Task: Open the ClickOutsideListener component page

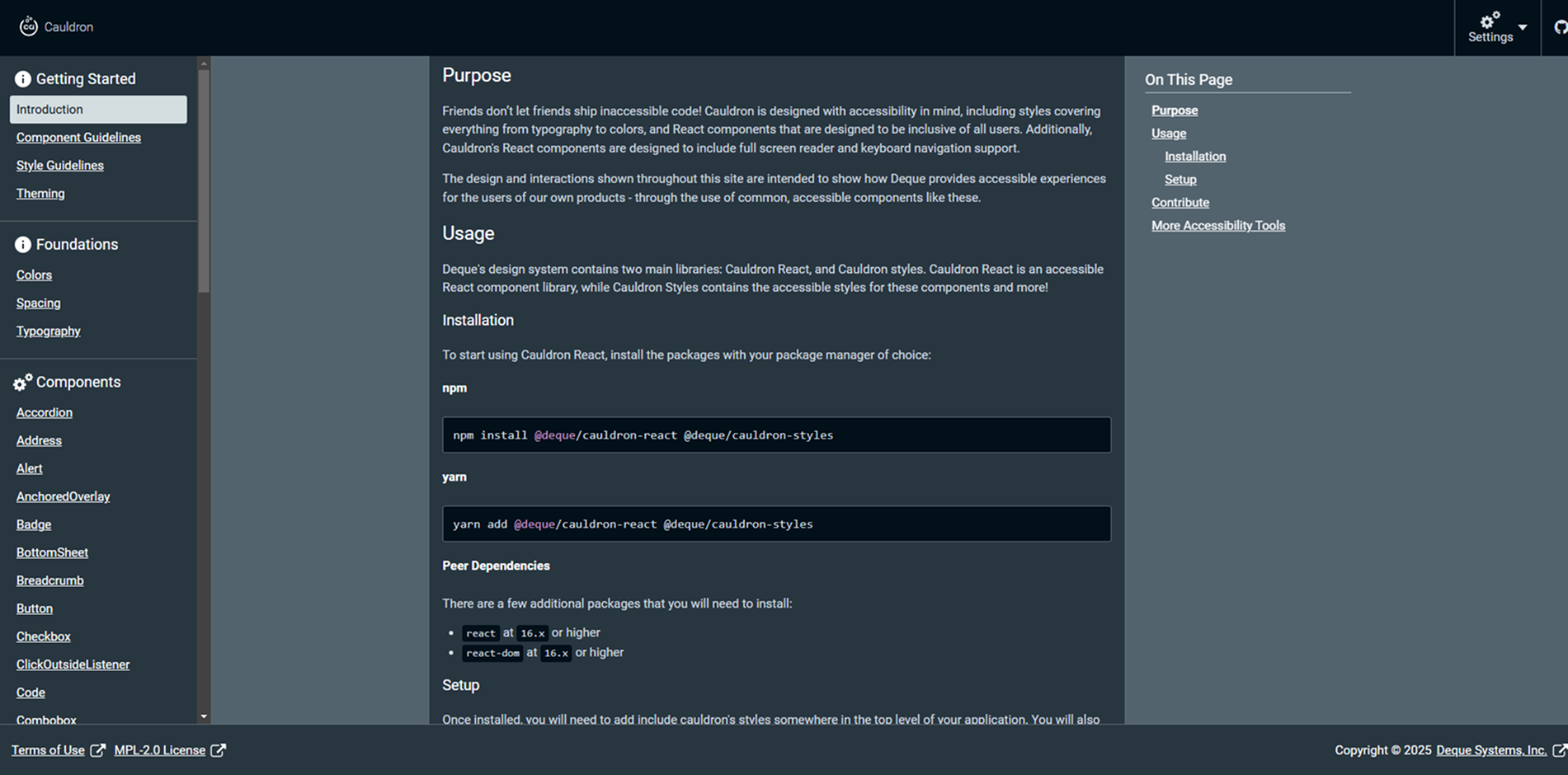Action: pos(73,665)
